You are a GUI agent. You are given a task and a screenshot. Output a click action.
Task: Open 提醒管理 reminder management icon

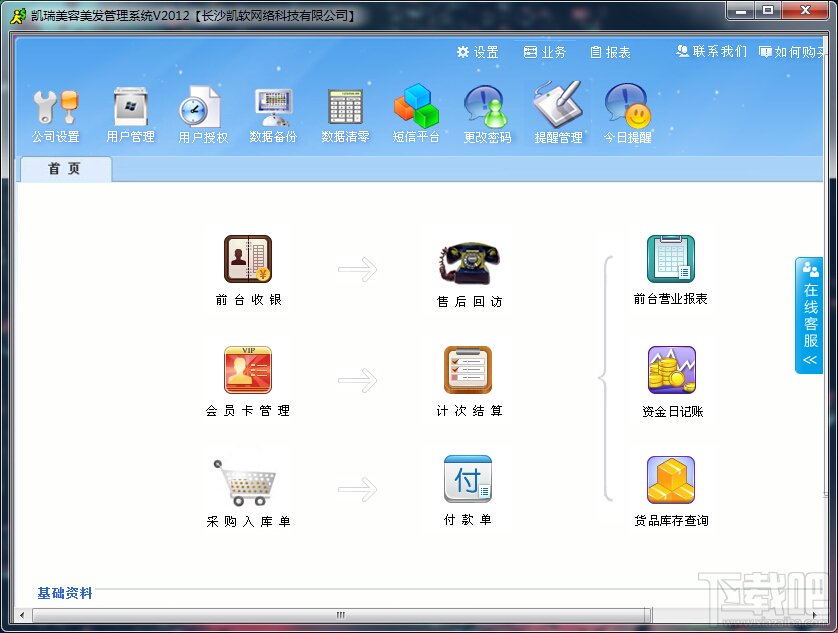tap(558, 113)
